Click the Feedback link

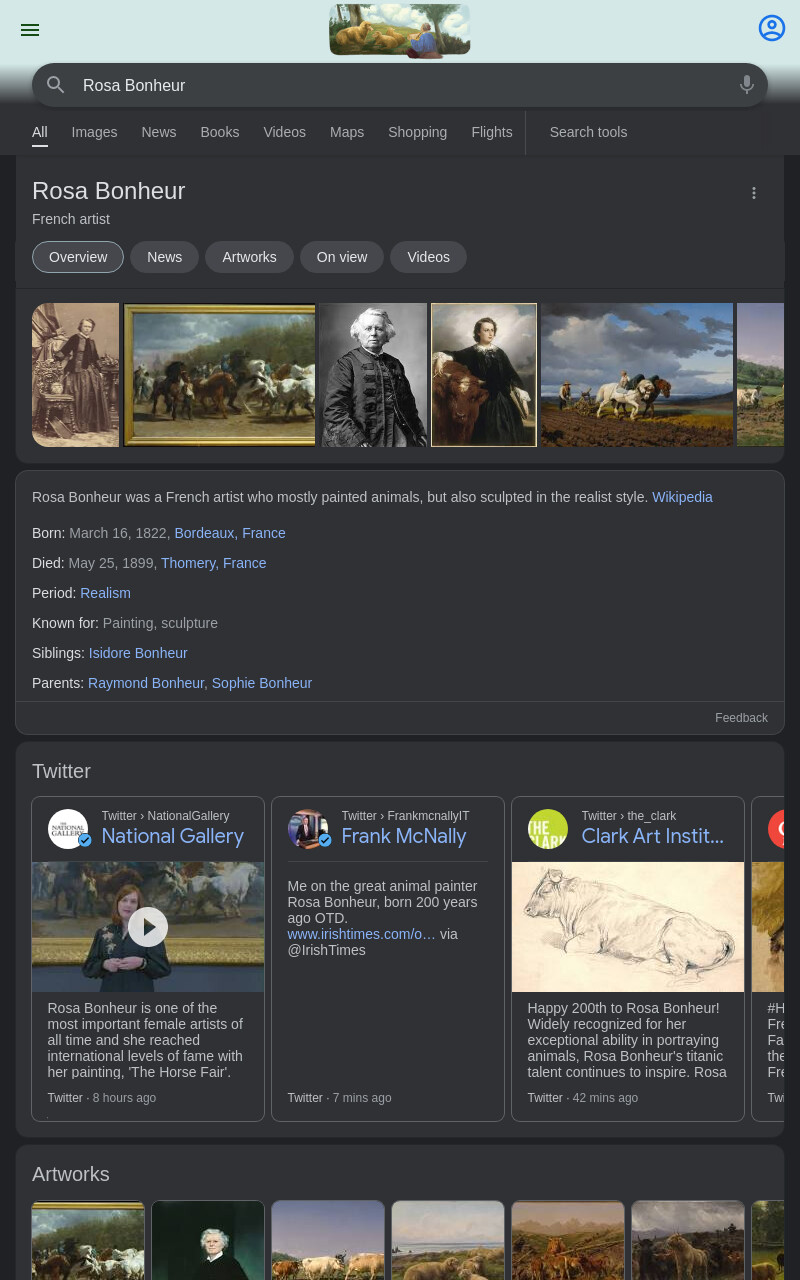(741, 718)
